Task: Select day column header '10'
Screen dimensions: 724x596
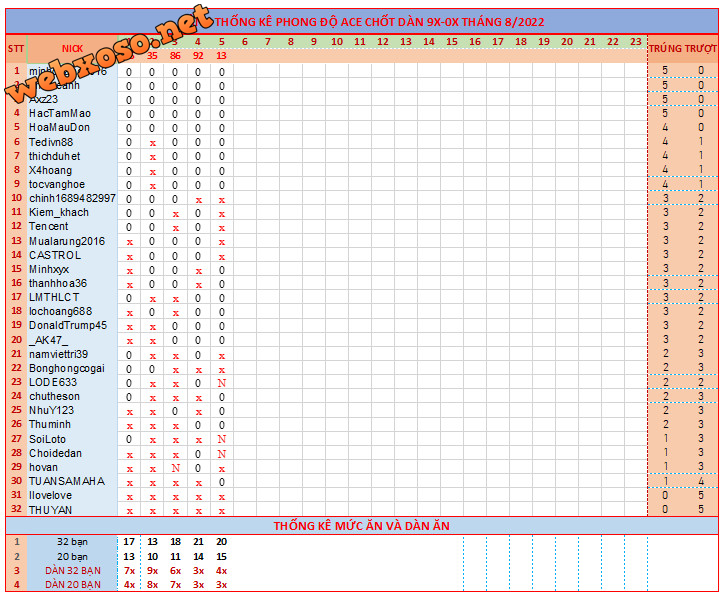Action: [337, 42]
